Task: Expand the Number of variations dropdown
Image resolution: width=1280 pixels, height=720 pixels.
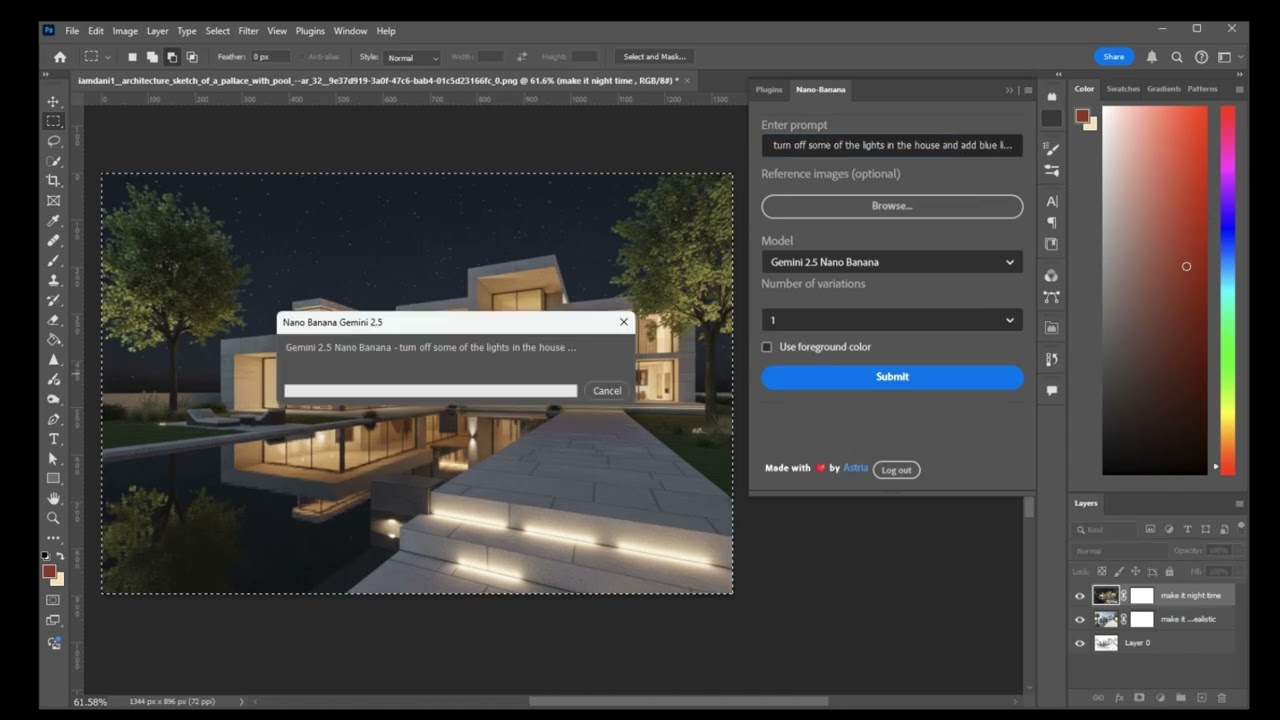Action: (891, 320)
